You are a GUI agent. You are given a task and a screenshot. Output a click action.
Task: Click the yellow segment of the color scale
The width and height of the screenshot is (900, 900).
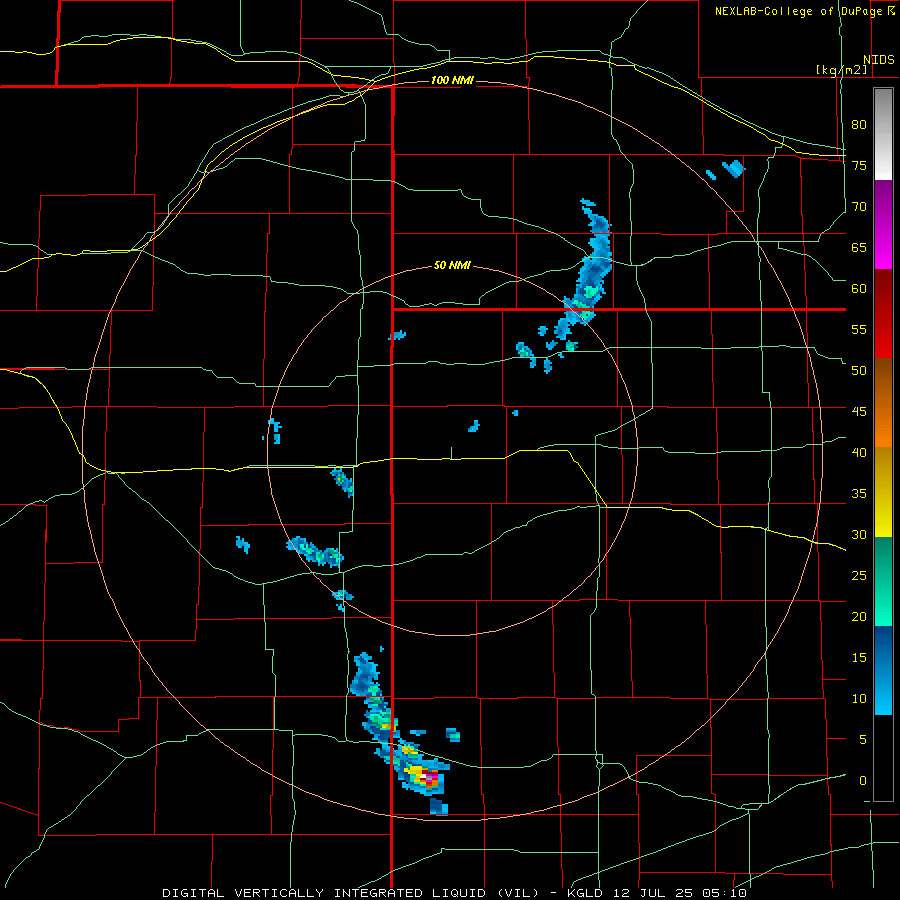[x=883, y=492]
